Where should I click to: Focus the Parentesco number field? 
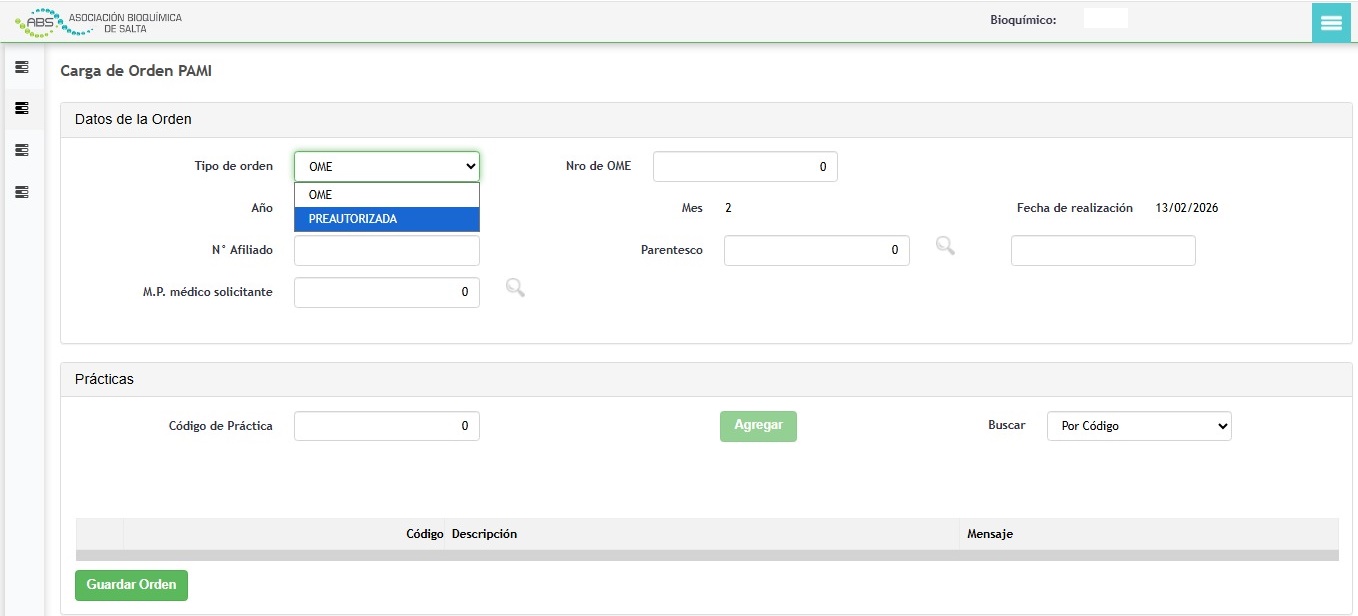[x=816, y=251]
